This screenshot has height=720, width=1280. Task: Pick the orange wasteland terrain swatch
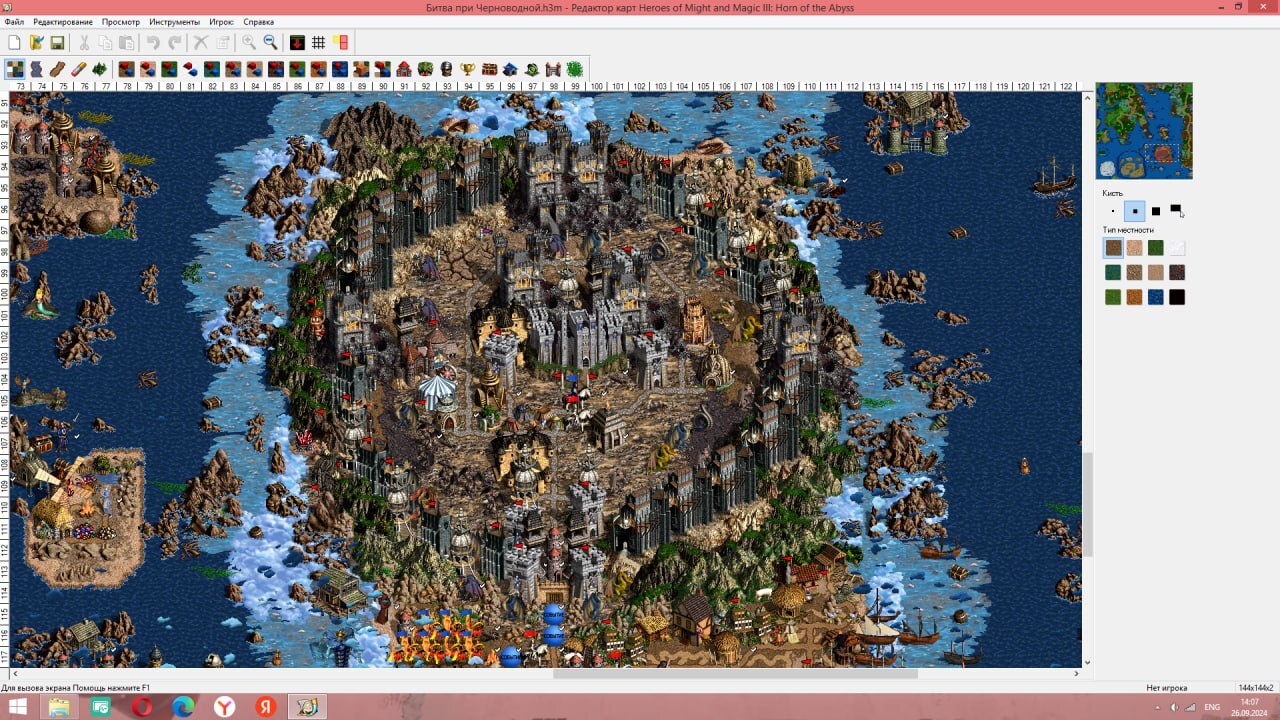pos(1134,297)
